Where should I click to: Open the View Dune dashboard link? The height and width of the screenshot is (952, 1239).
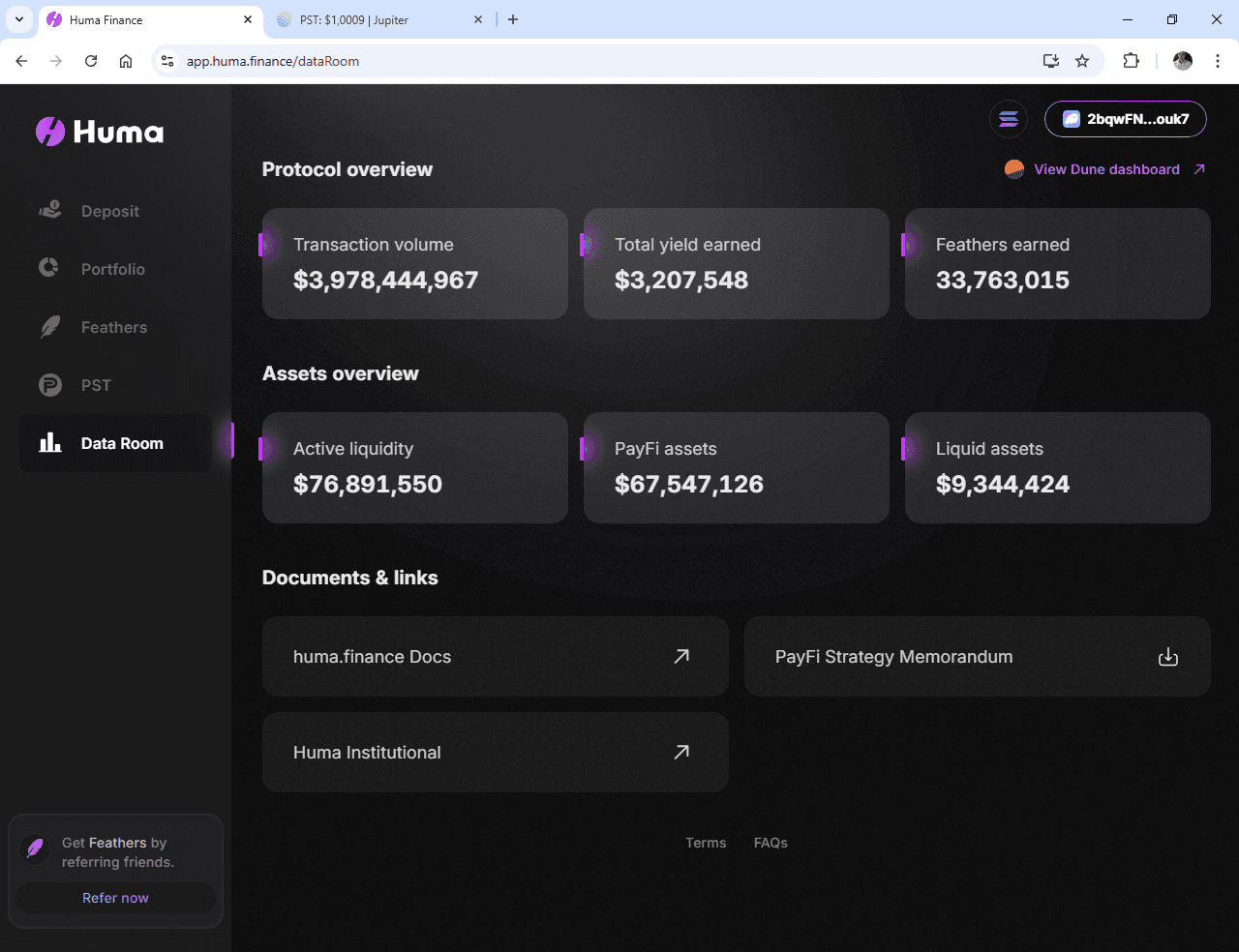[1106, 169]
